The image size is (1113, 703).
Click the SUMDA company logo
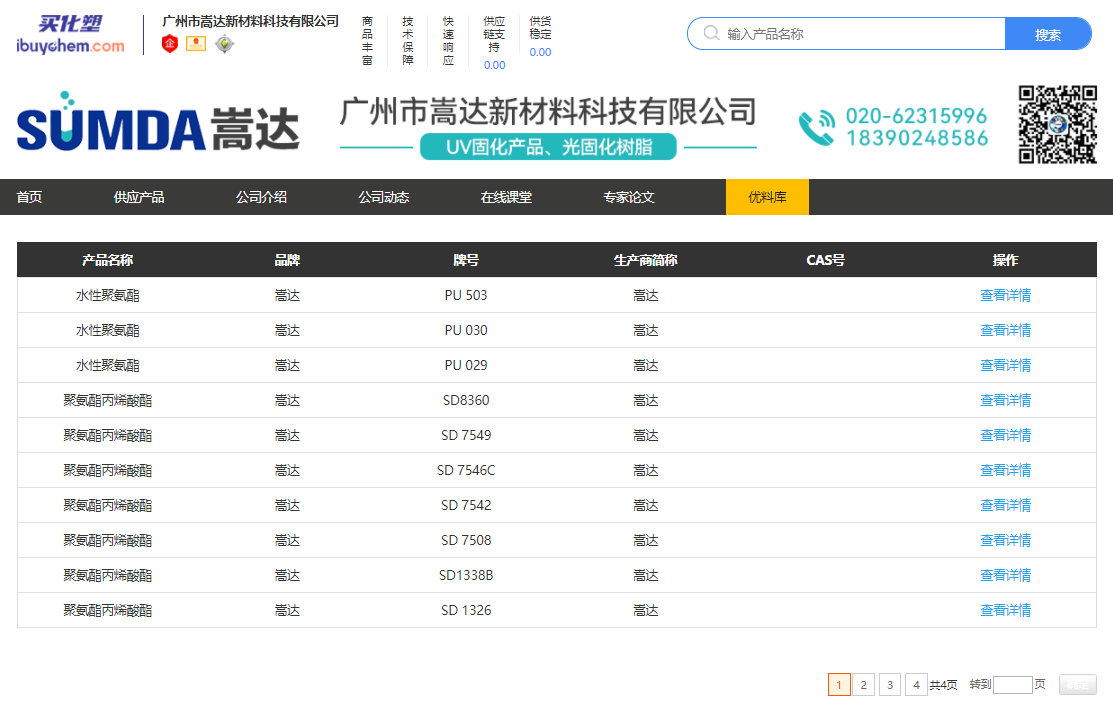(158, 122)
